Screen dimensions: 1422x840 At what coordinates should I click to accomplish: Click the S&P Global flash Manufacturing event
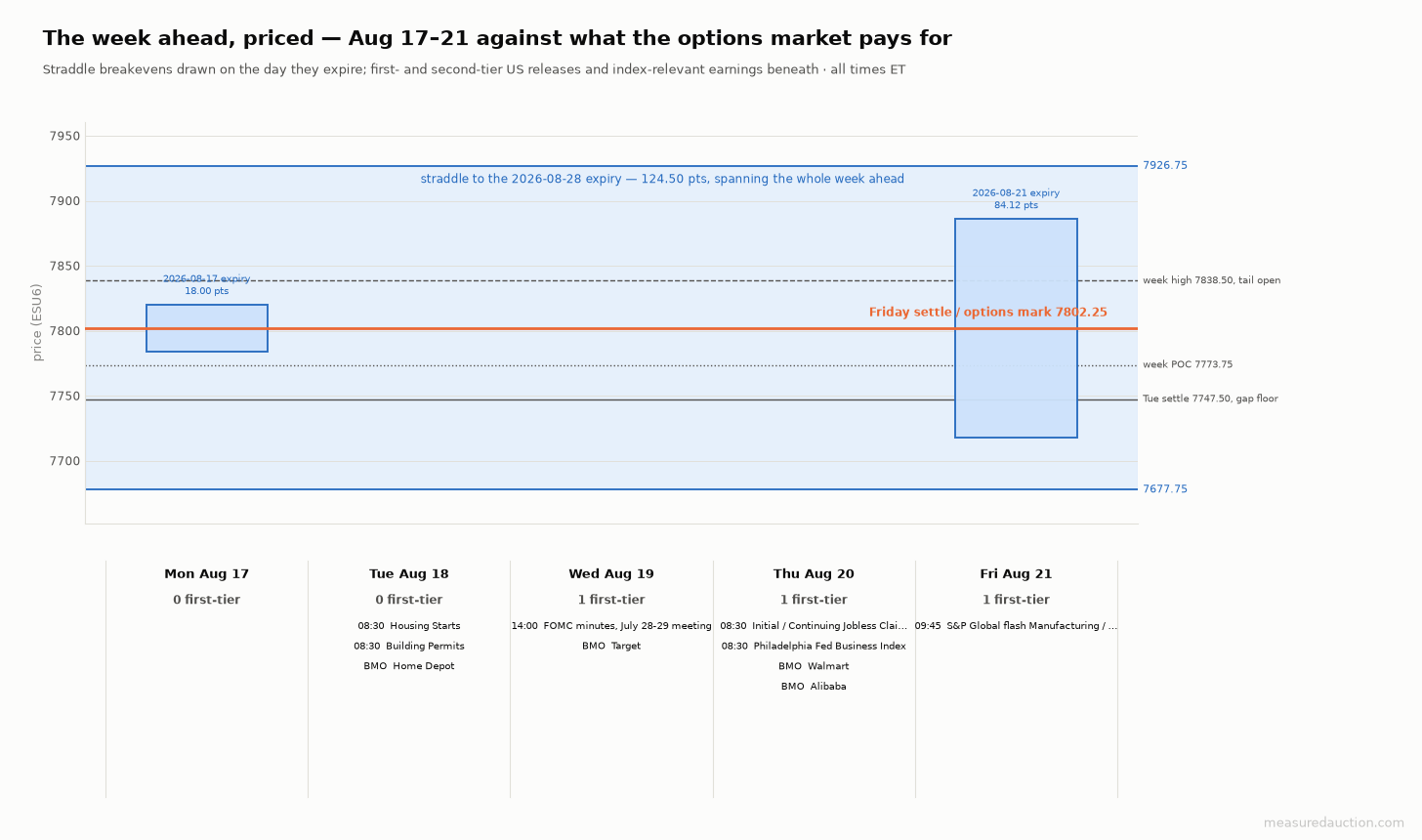(1016, 626)
